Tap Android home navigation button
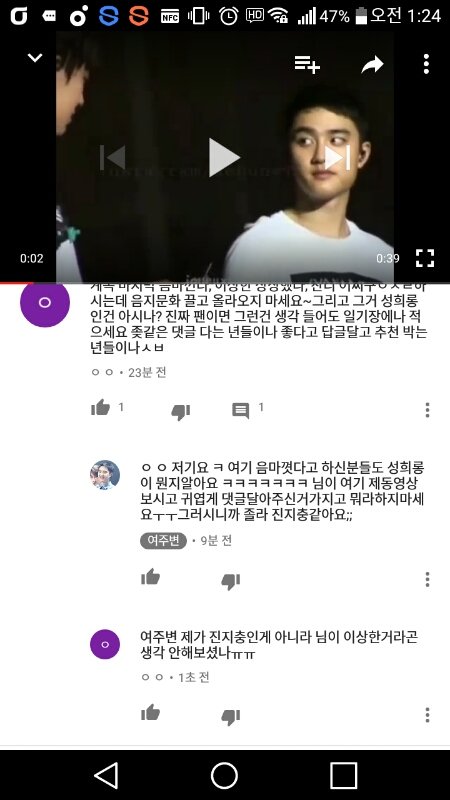The height and width of the screenshot is (800, 450). pos(224,776)
